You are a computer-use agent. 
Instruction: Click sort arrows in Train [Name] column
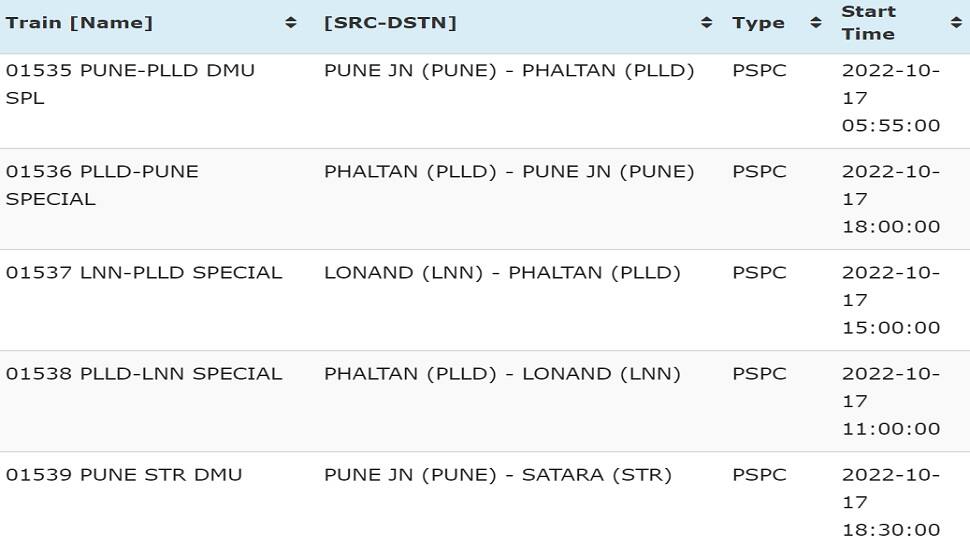[x=291, y=23]
